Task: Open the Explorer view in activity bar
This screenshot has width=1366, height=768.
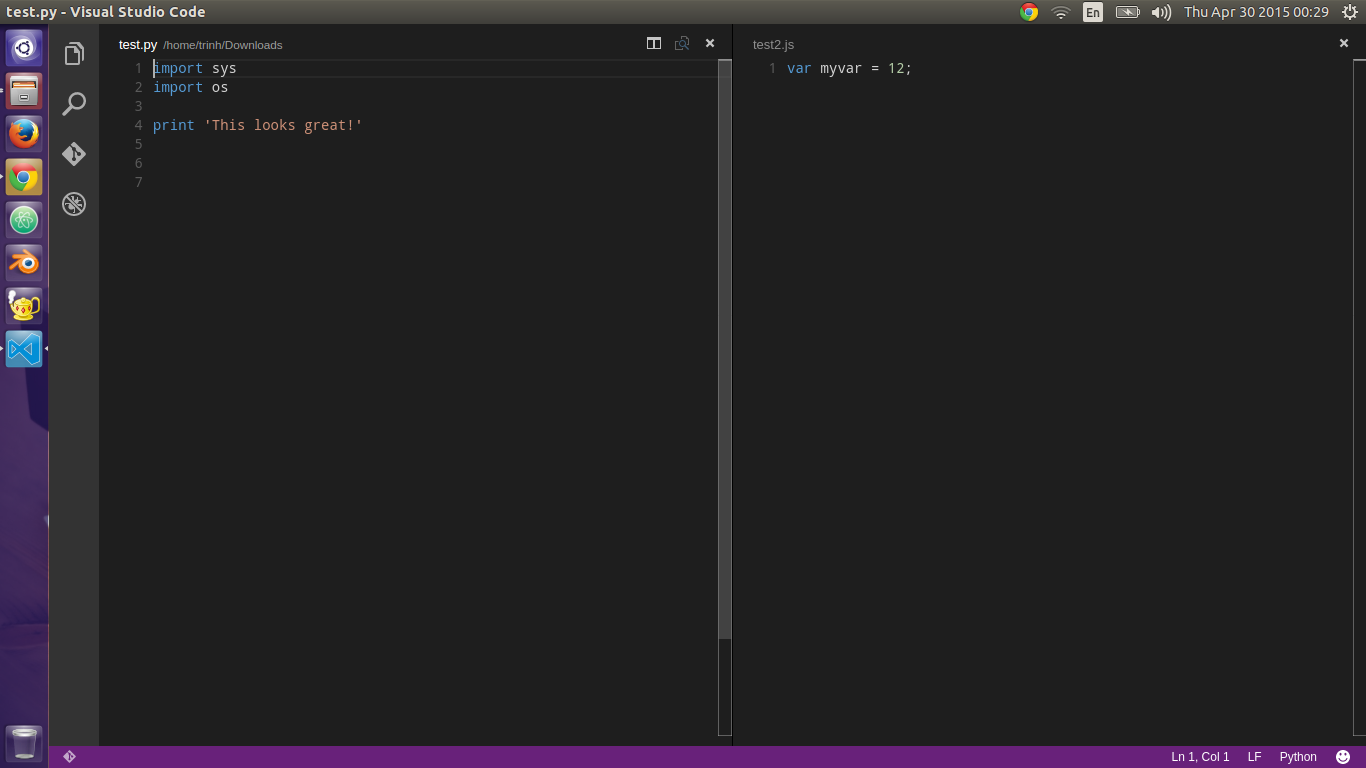Action: [x=74, y=54]
